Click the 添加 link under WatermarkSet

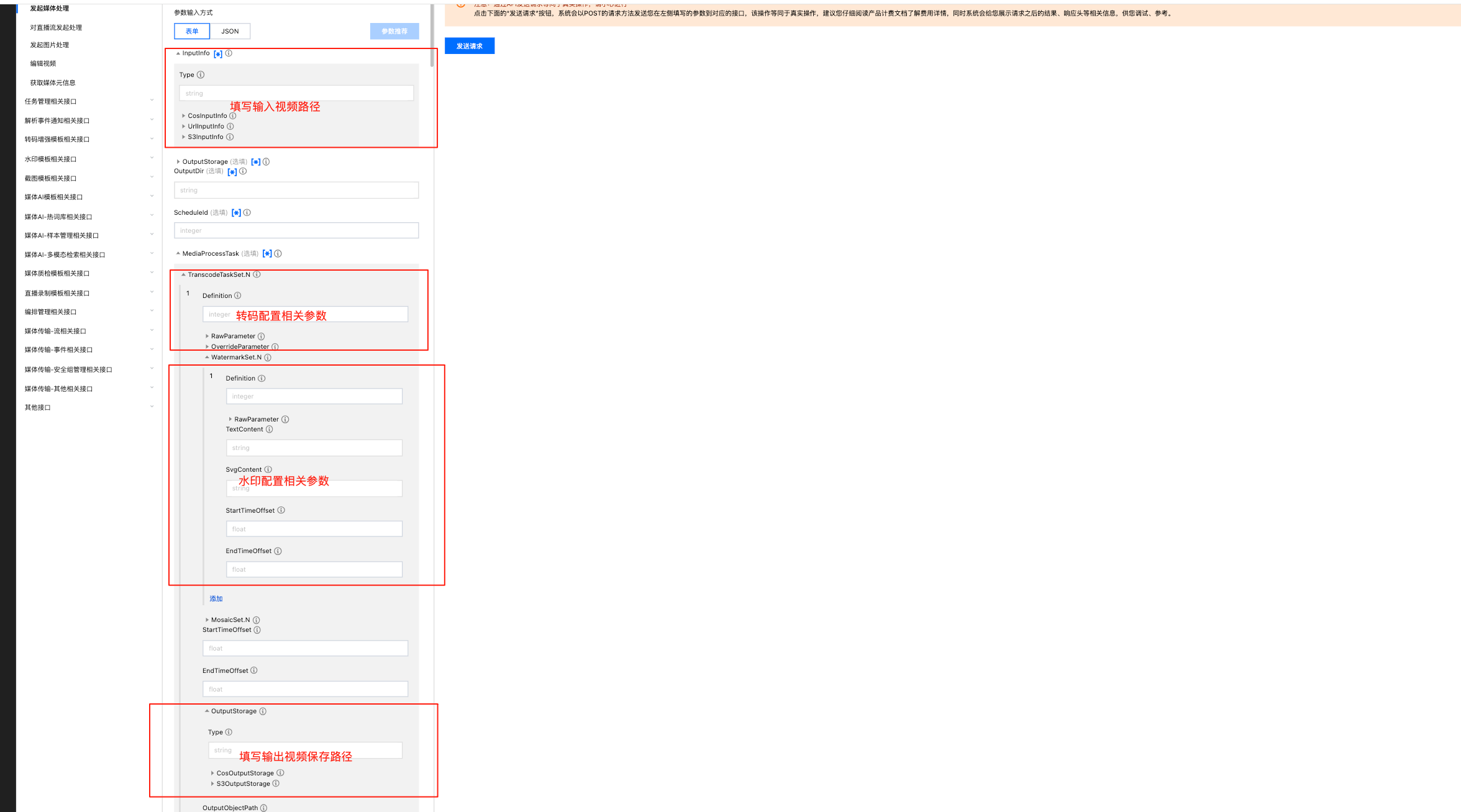point(216,599)
